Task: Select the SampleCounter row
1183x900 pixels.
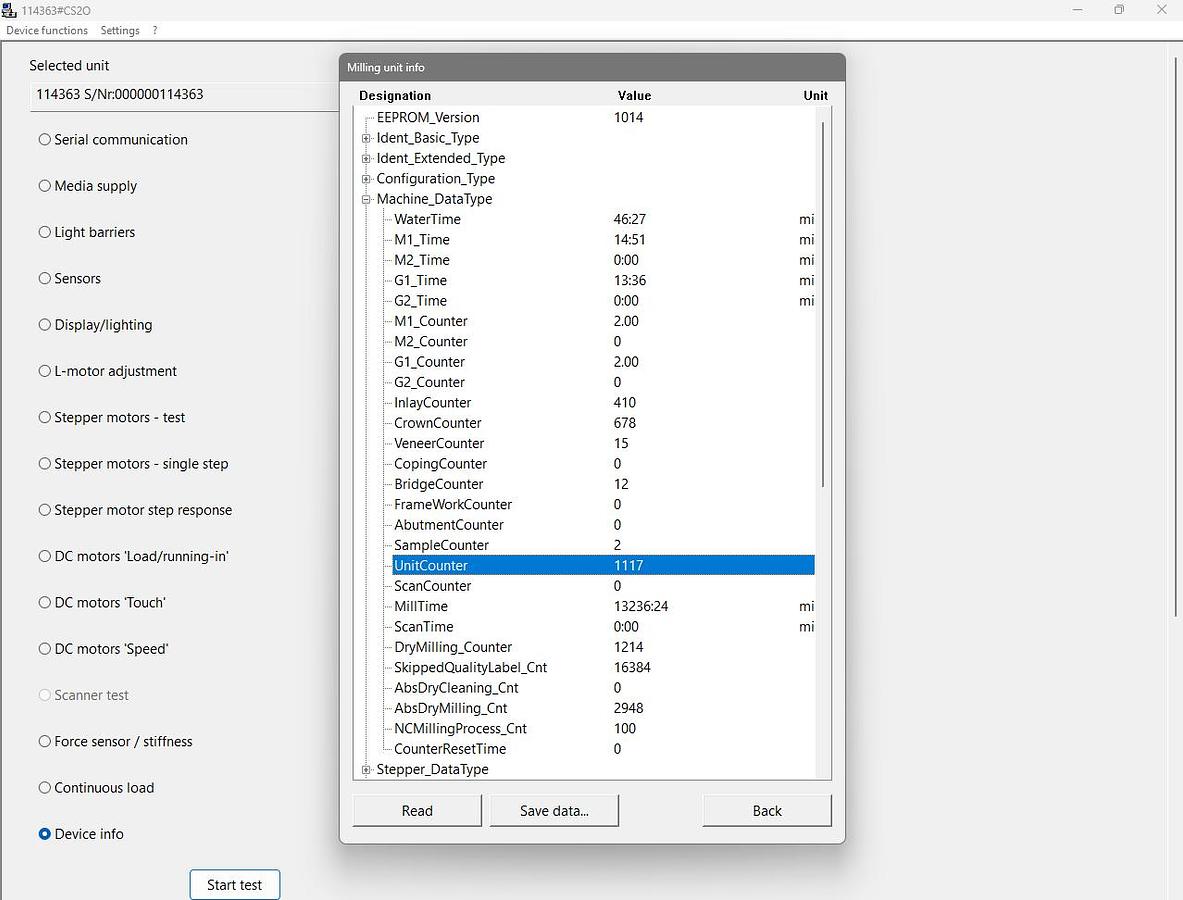Action: tap(604, 545)
